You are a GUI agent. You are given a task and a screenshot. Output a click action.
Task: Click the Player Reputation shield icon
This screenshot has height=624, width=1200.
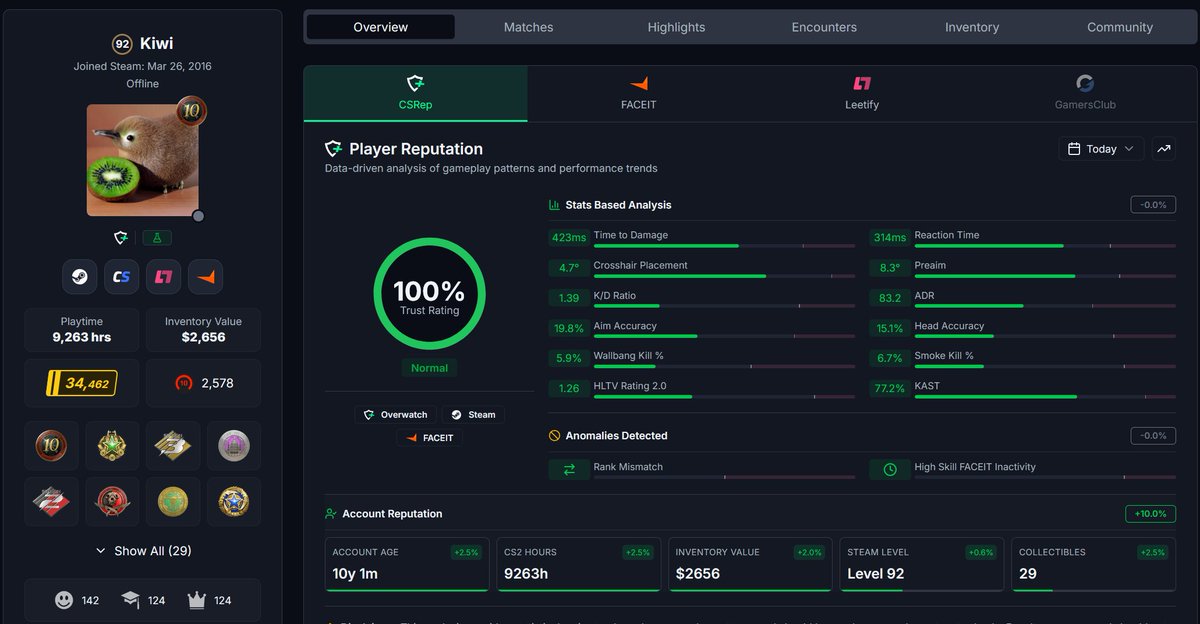pos(334,149)
